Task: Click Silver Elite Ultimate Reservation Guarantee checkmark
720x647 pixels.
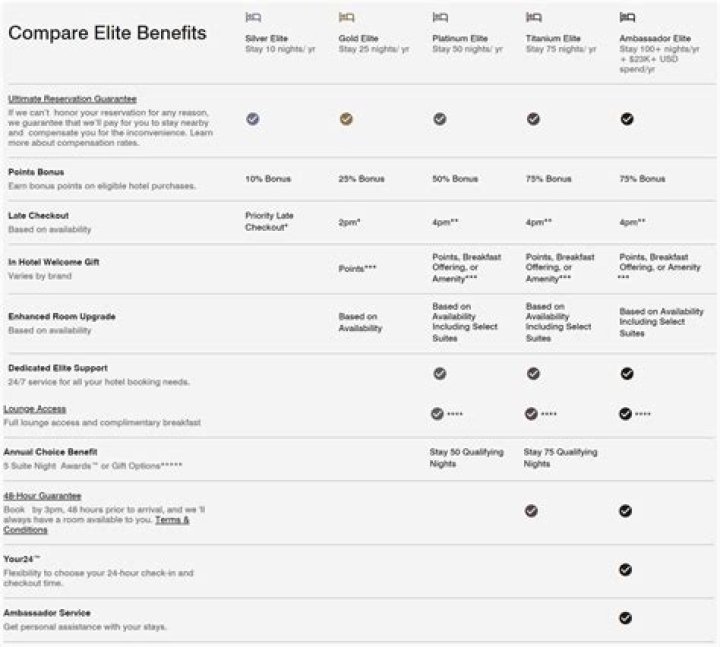Action: [253, 119]
